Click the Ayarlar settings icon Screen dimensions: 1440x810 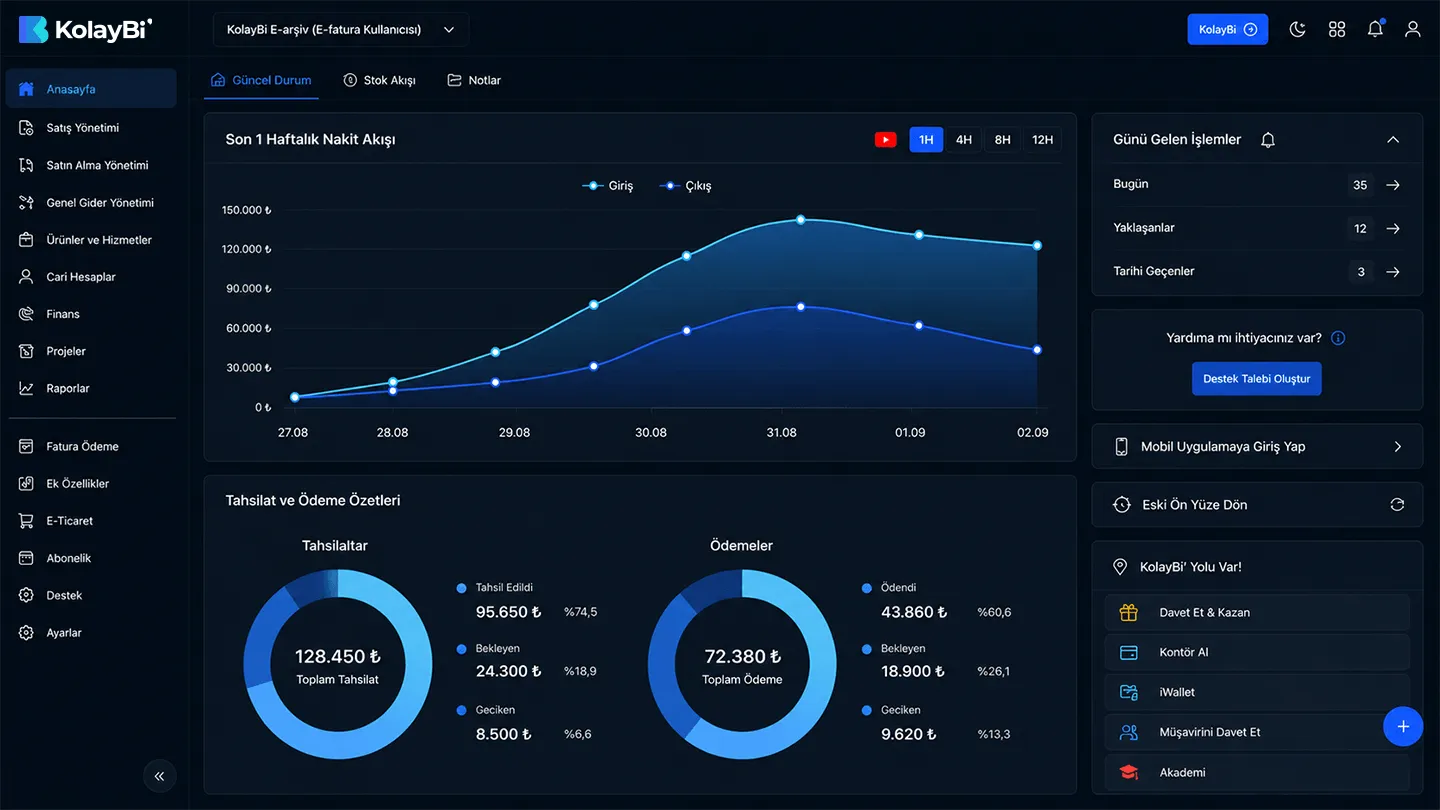tap(27, 633)
